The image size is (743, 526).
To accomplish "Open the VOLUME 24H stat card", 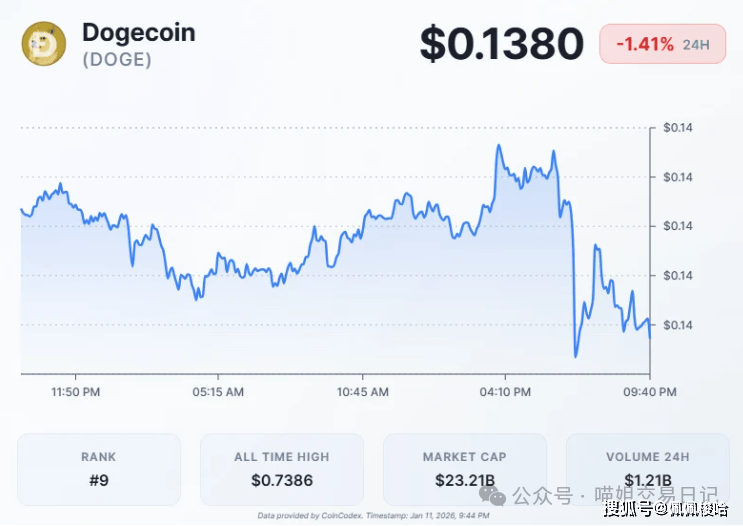I will tap(647, 469).
